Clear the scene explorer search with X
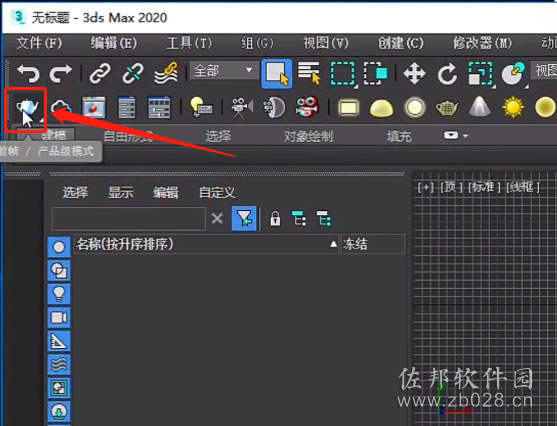 pos(217,219)
